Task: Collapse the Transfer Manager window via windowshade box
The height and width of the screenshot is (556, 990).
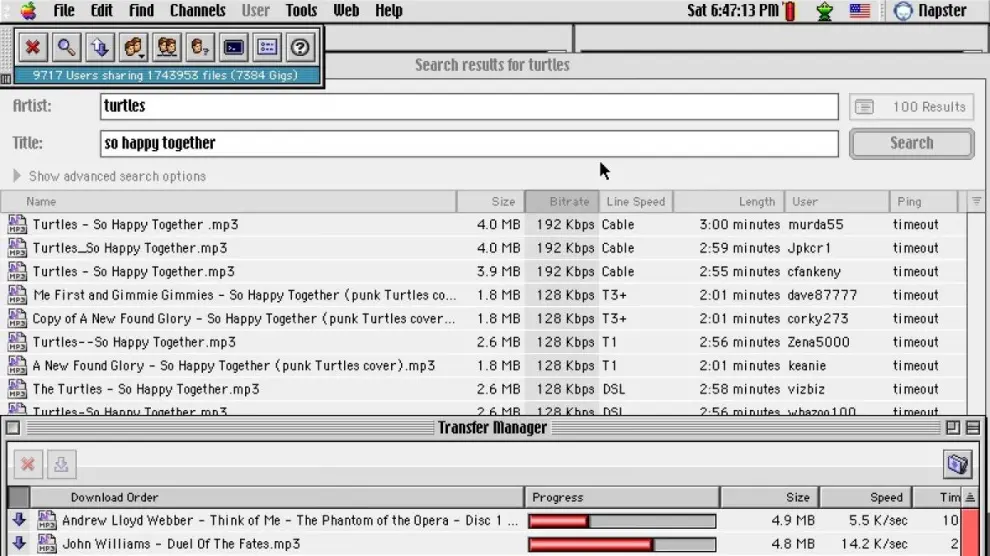Action: (972, 428)
